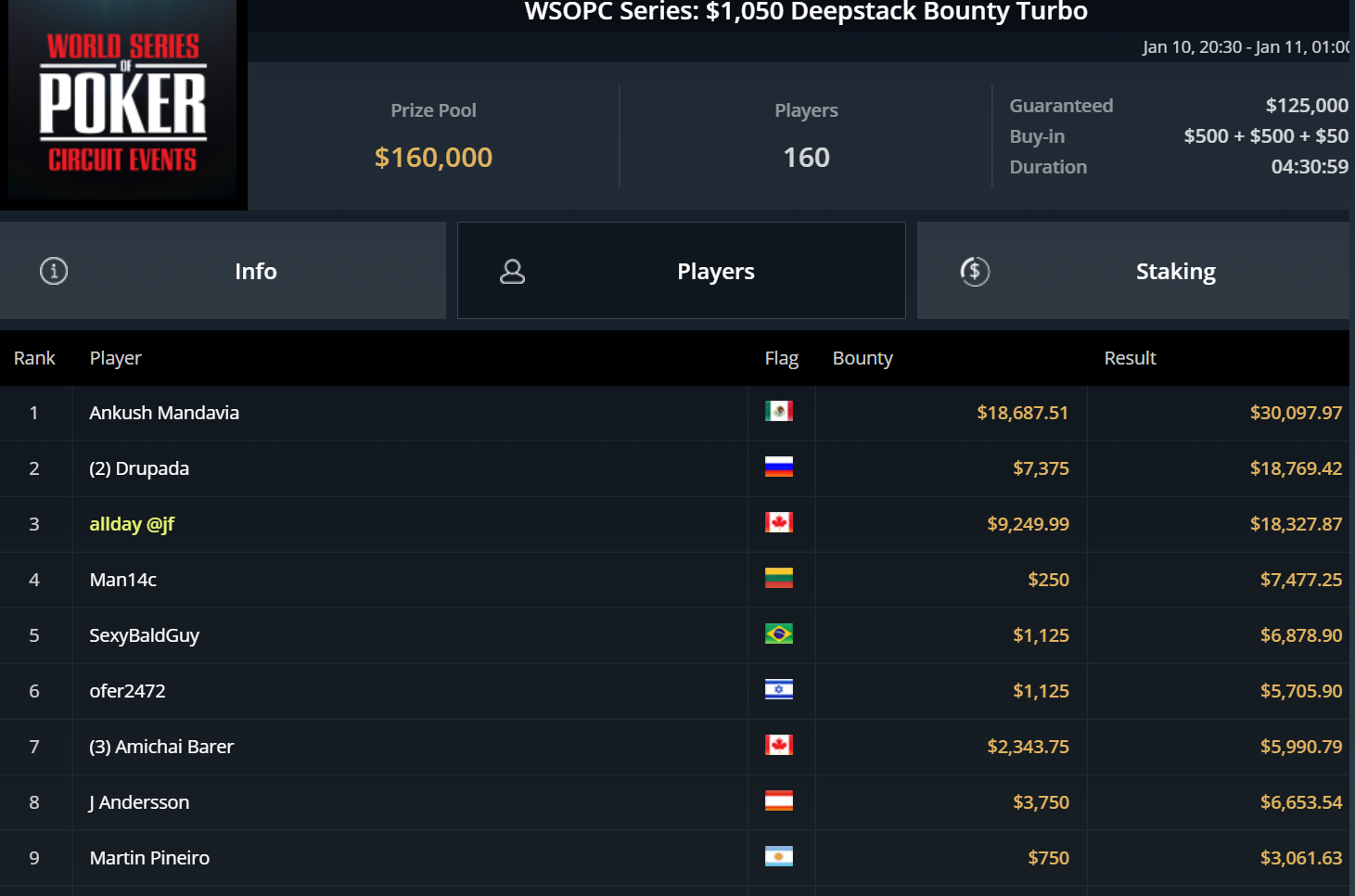
Task: Sort by the Result column header
Action: (1130, 358)
